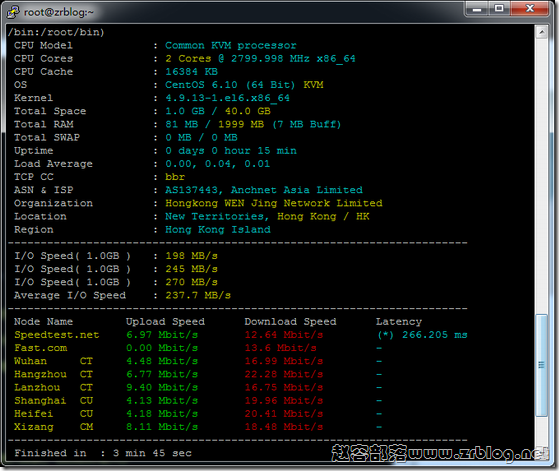This screenshot has height=471, width=559.
Task: Click the Xizang CM node name
Action: (53, 427)
